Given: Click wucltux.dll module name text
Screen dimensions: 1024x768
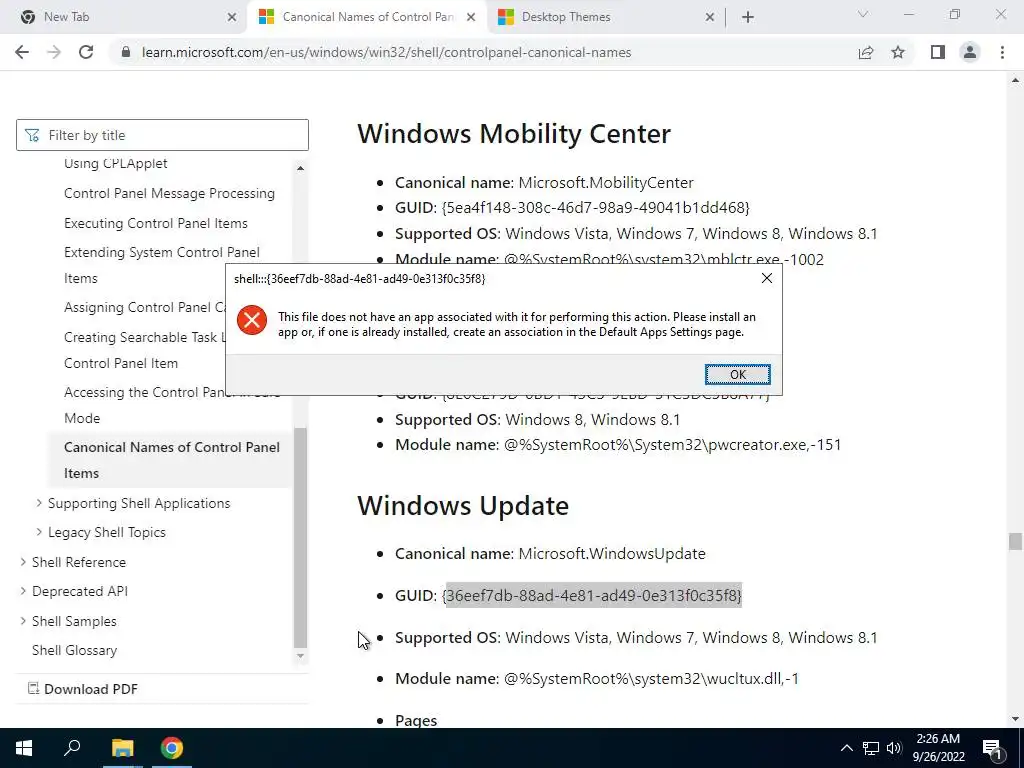Looking at the screenshot, I should 651,679.
